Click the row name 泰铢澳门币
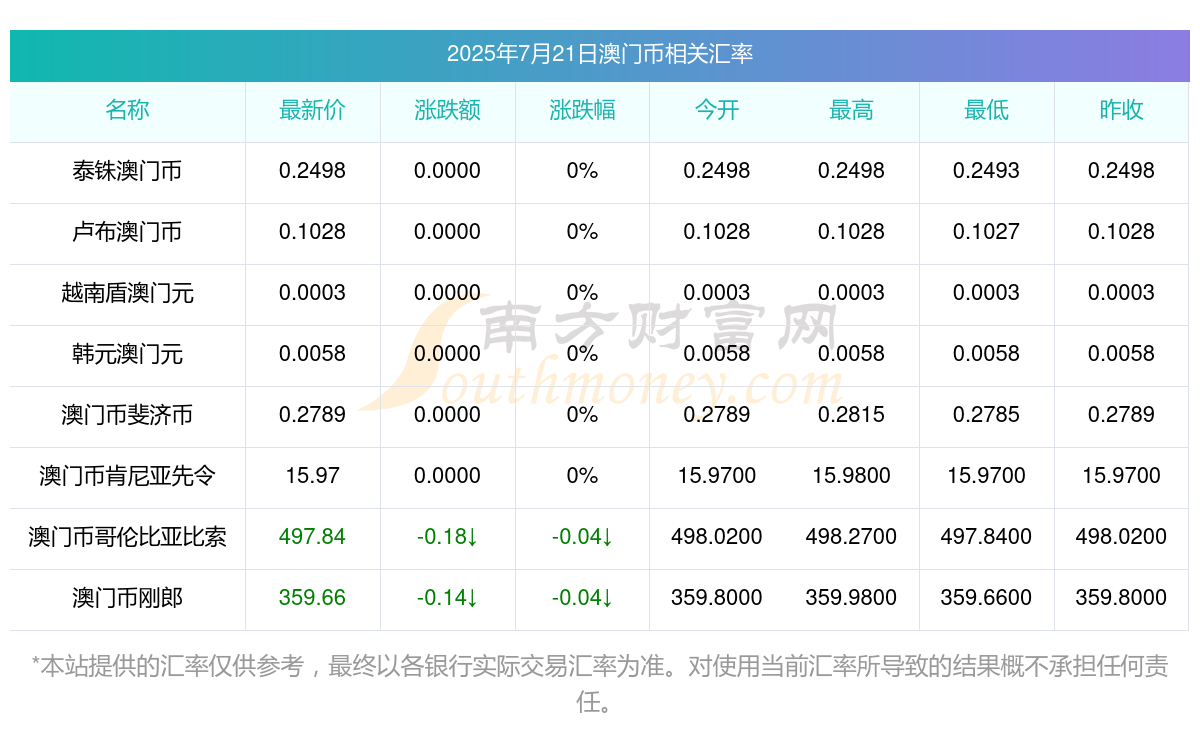This screenshot has height=733, width=1200. (127, 171)
